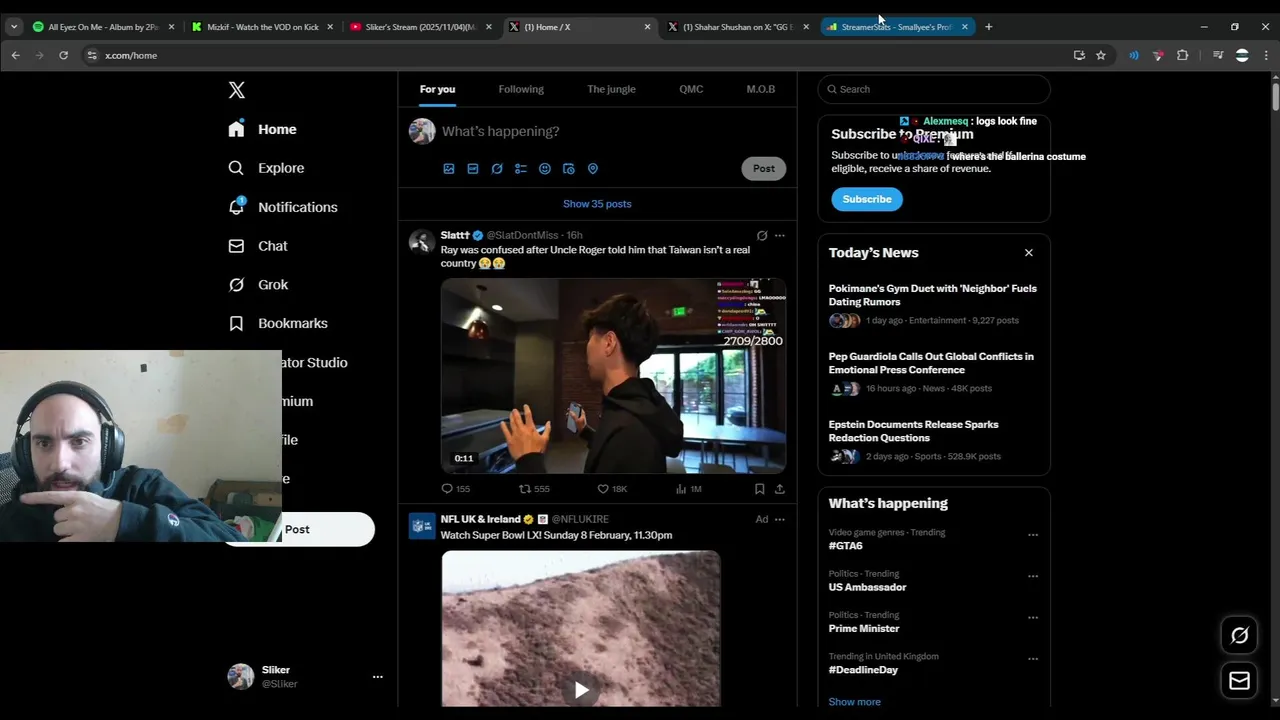This screenshot has width=1280, height=720.
Task: Bookmark Slatt's post
Action: coord(759,489)
